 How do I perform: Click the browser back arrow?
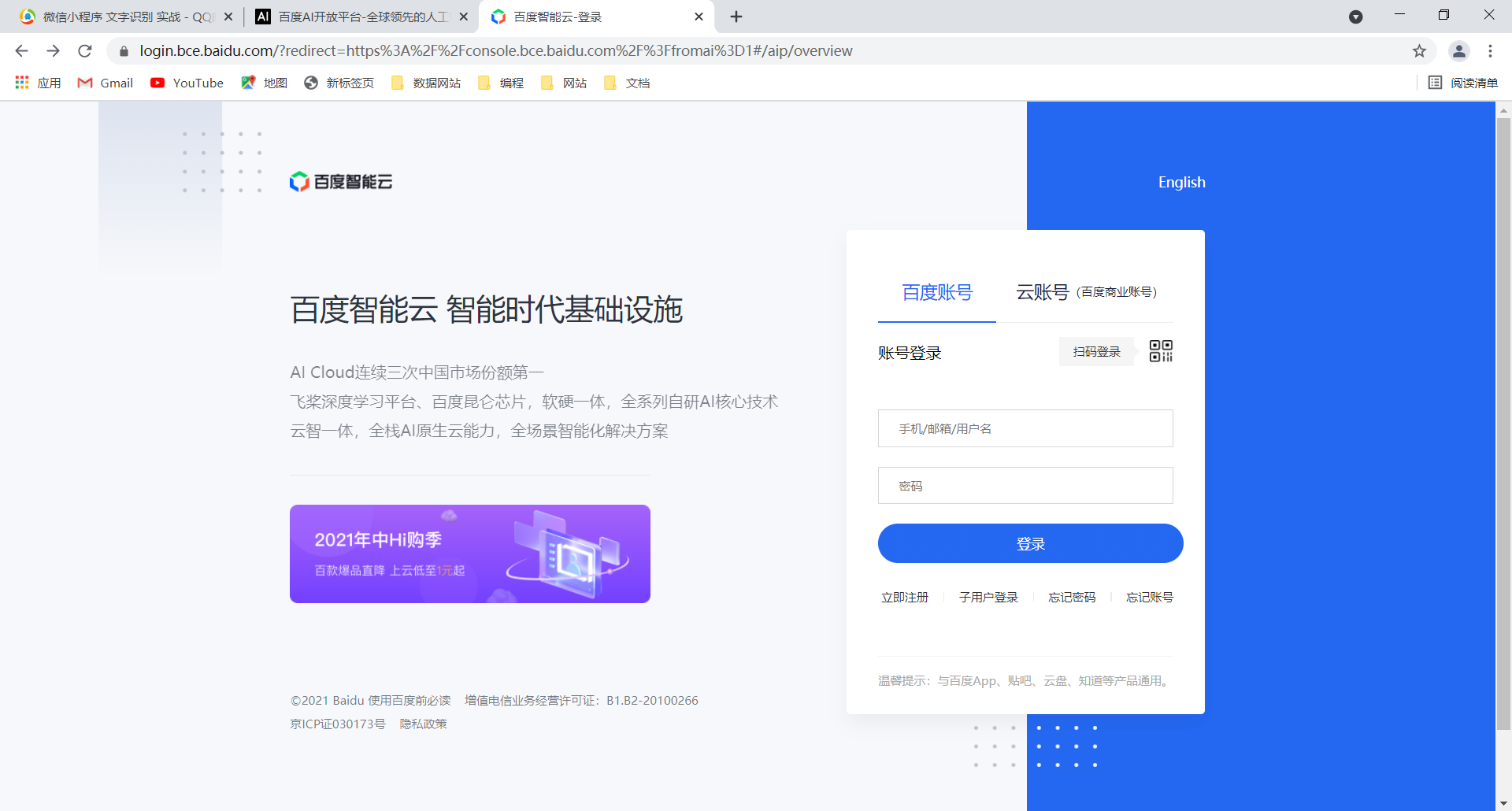(x=21, y=51)
